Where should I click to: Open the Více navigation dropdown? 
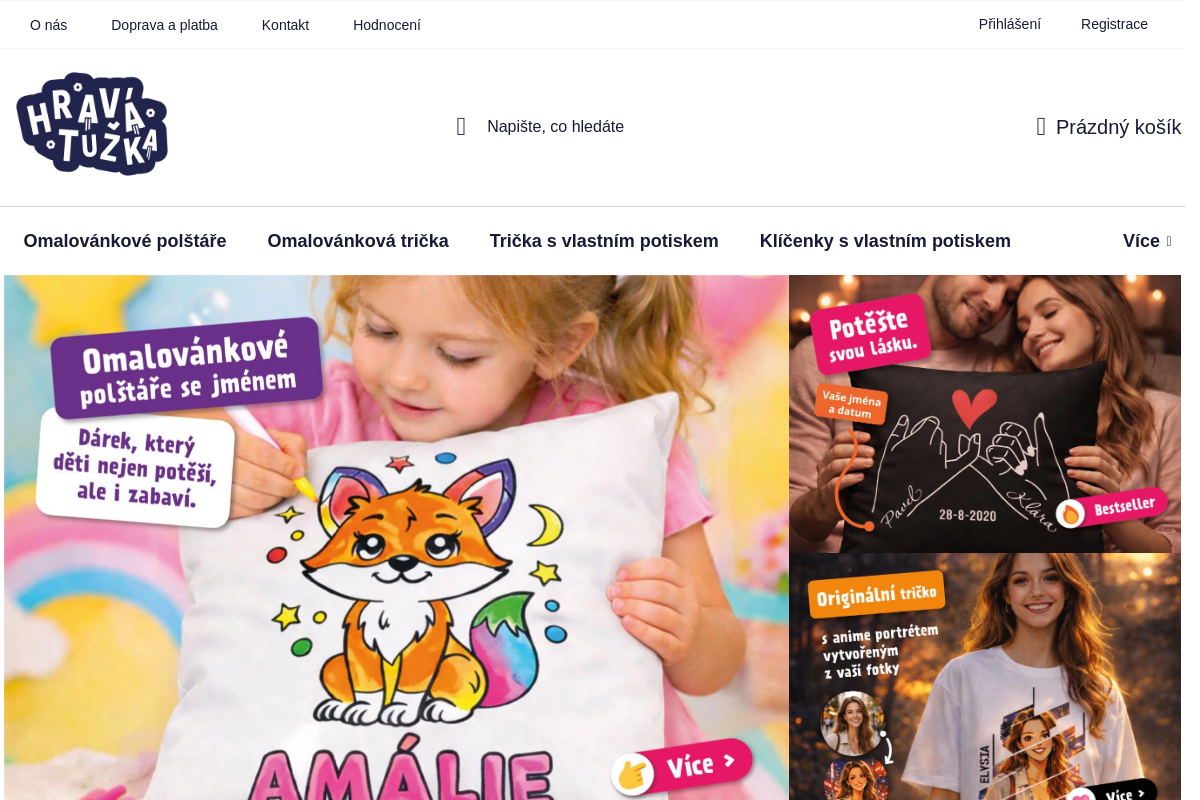pyautogui.click(x=1147, y=241)
